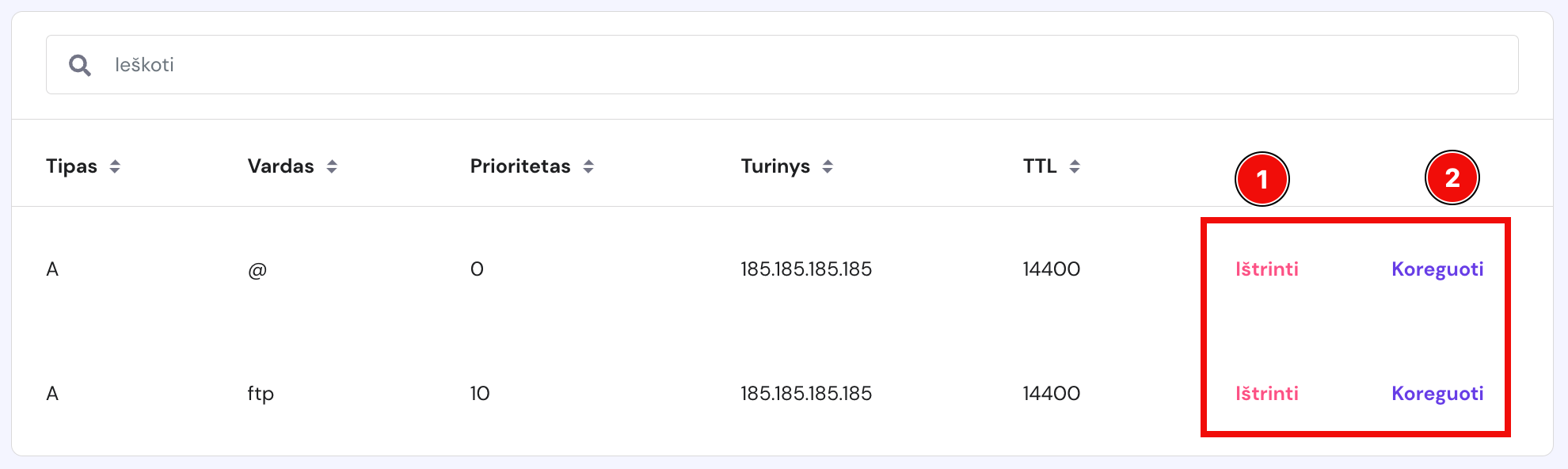1568x469 pixels.
Task: Click Koreguoti on the @ record row
Action: [1437, 269]
